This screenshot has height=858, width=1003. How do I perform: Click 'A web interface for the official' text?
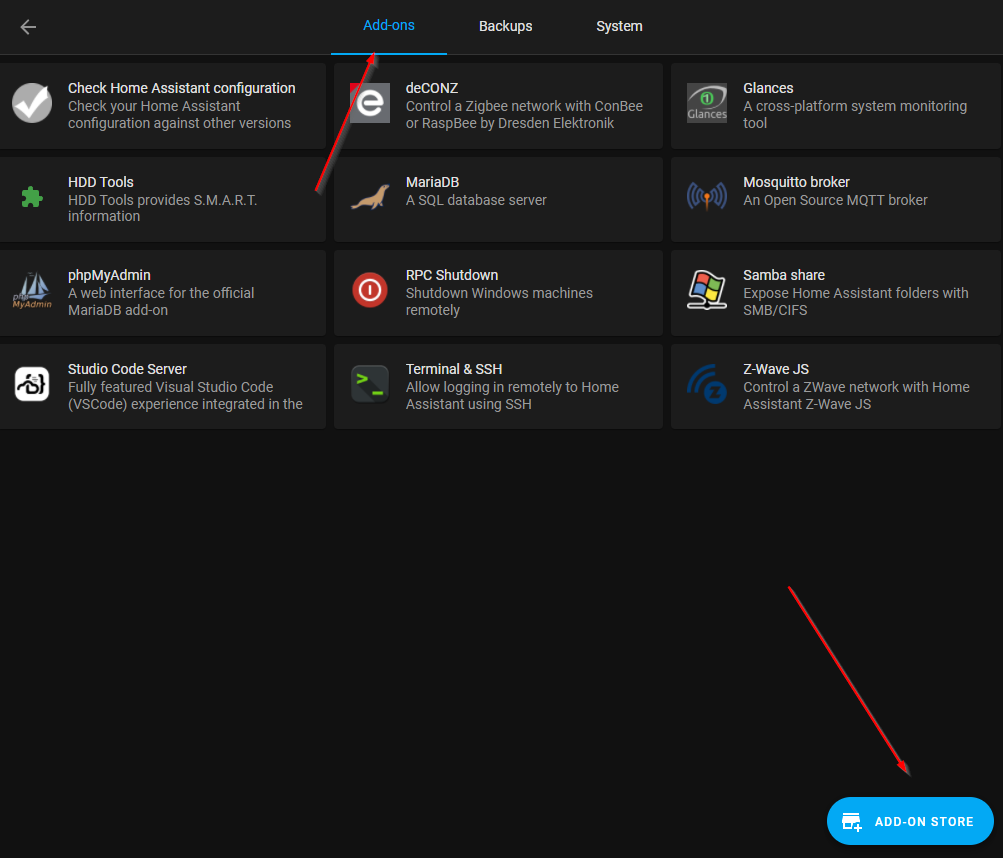(x=161, y=301)
